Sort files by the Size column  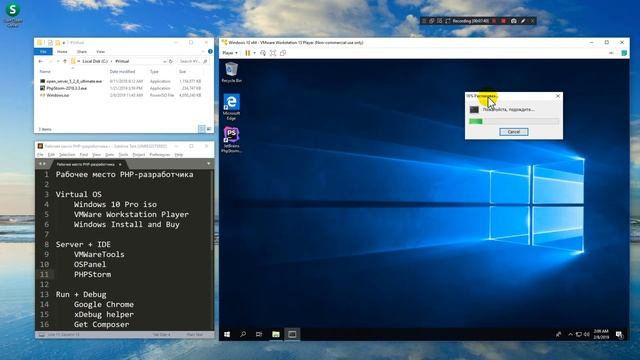tap(182, 71)
